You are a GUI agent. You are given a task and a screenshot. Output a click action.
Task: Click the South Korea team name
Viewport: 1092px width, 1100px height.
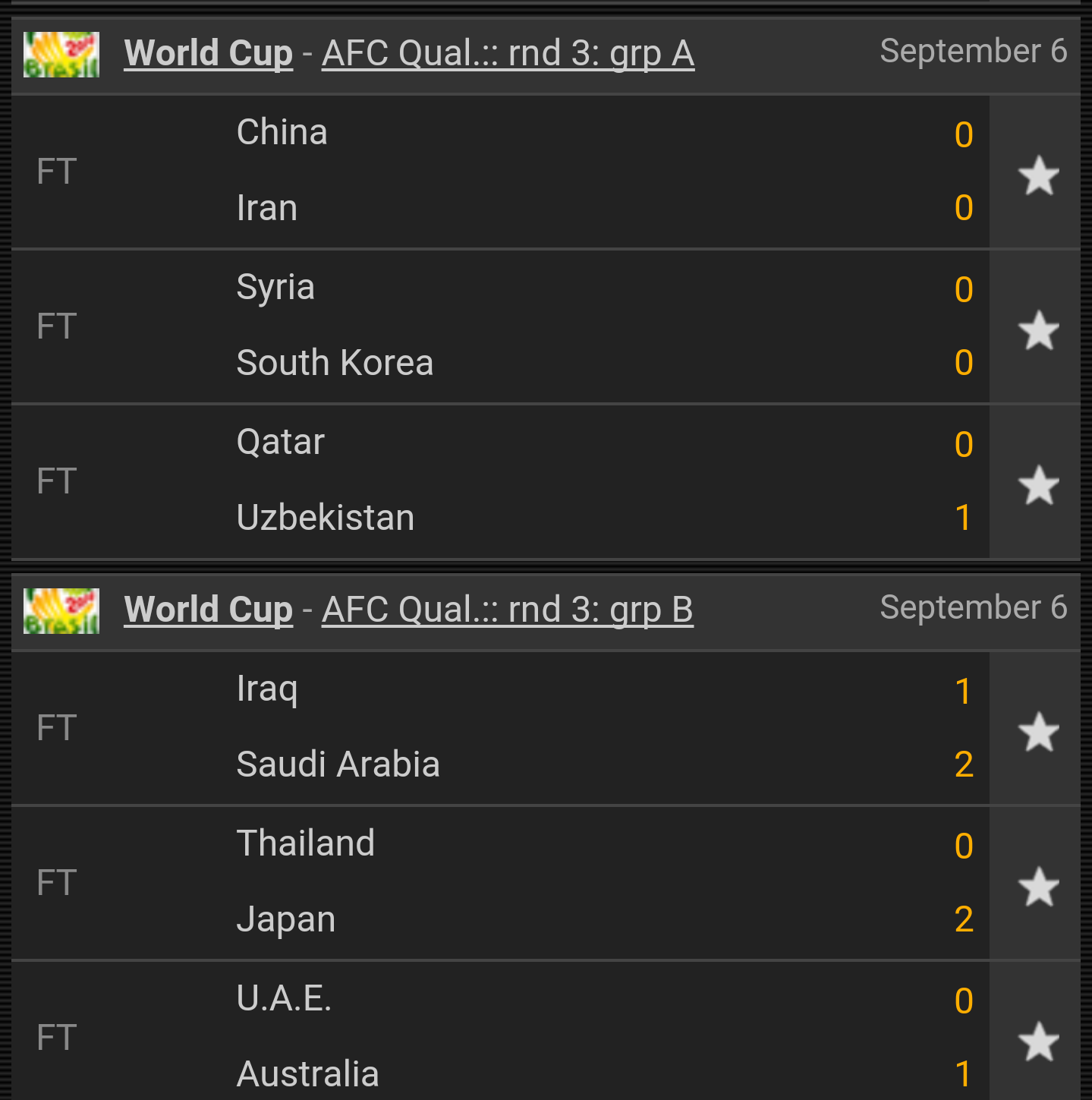coord(335,363)
